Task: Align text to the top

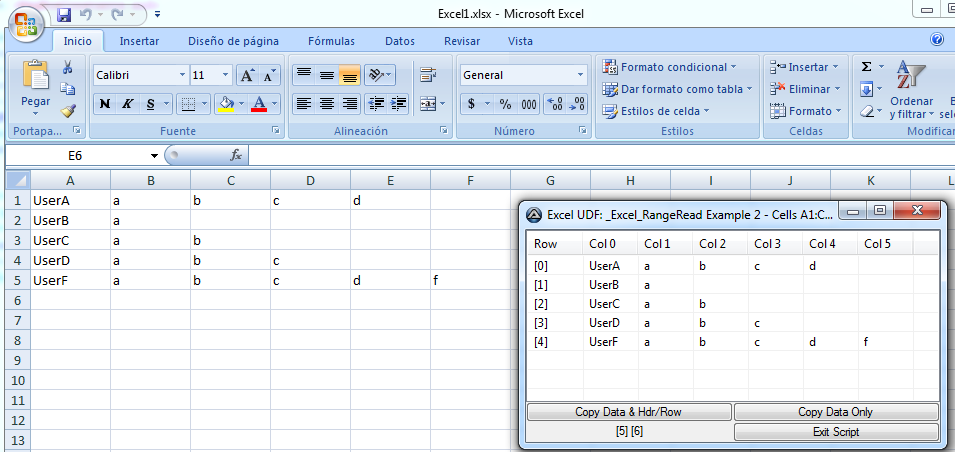Action: [x=303, y=76]
